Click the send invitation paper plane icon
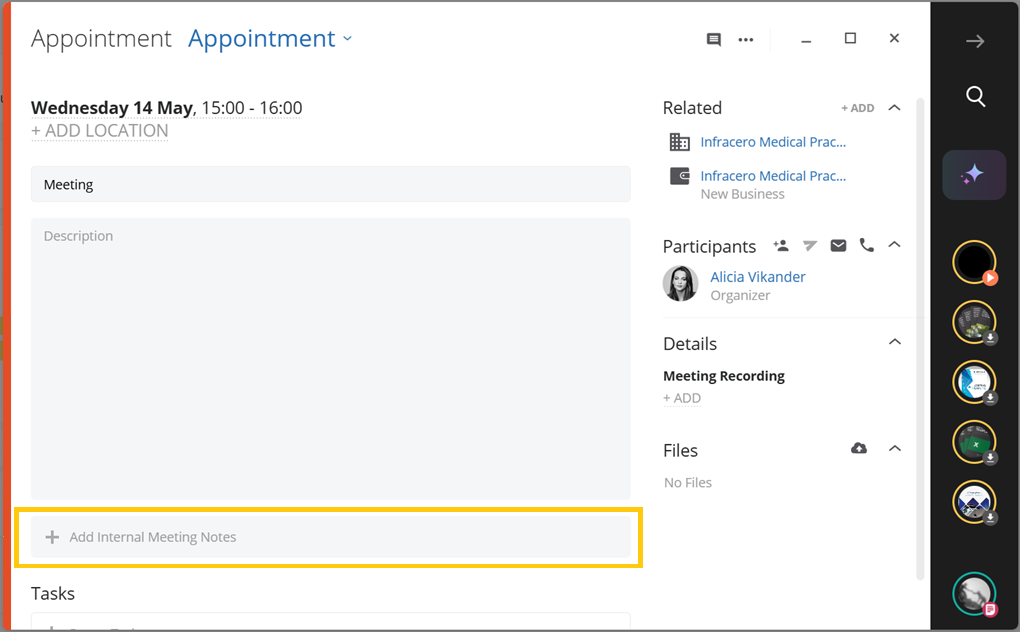The image size is (1020, 632). (x=810, y=245)
